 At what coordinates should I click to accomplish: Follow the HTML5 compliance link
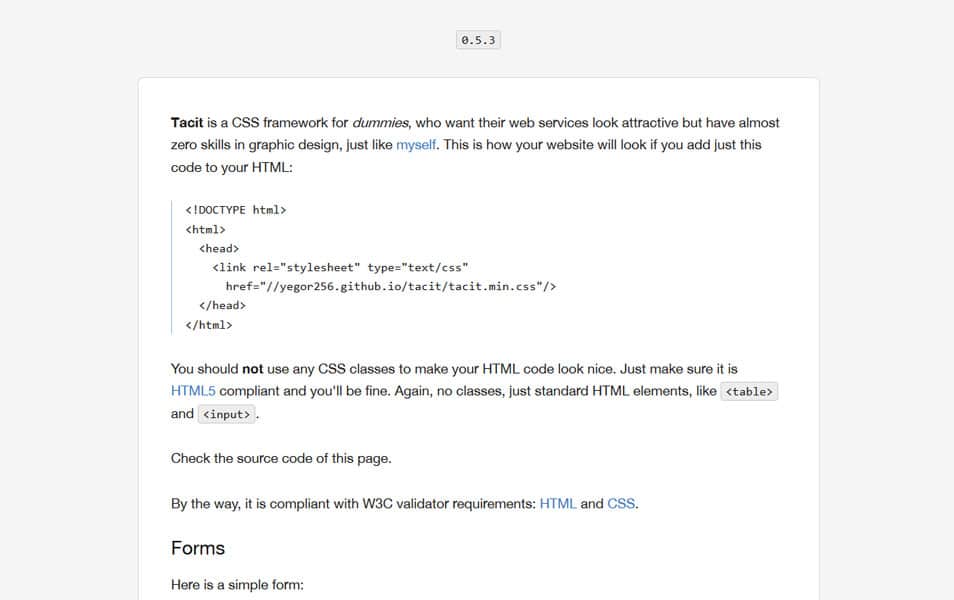click(x=193, y=390)
